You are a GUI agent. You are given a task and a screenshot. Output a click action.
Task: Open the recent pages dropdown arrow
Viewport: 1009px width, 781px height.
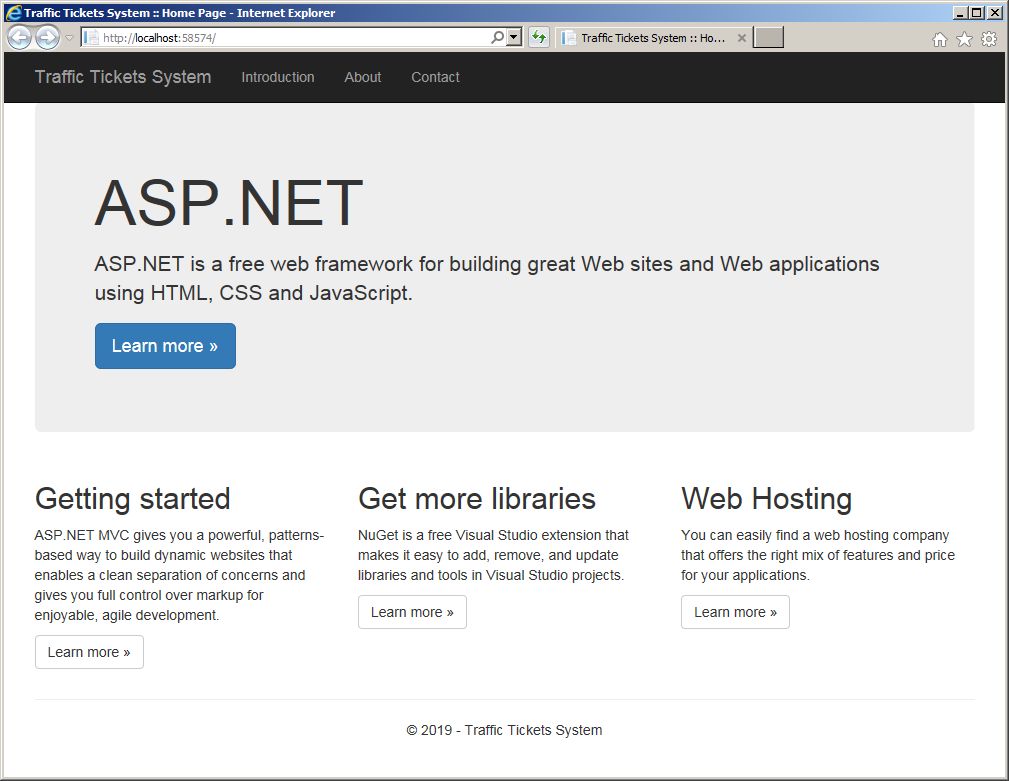[69, 38]
